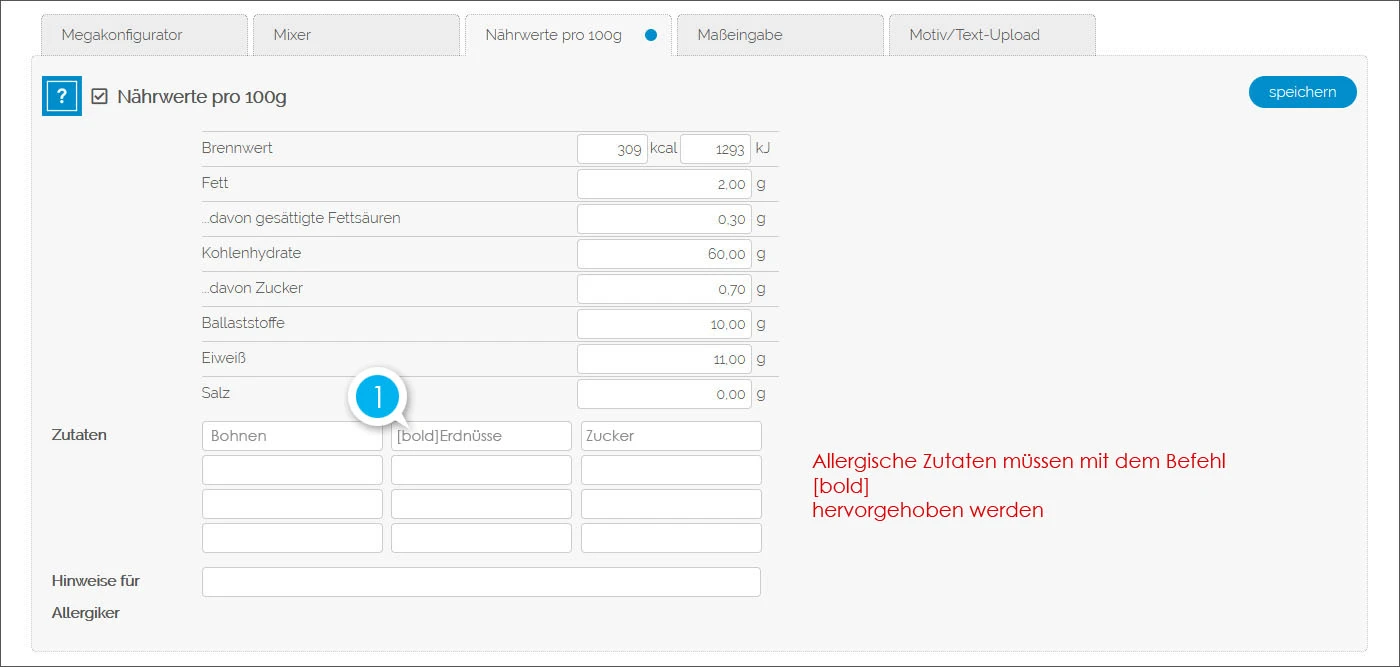The height and width of the screenshot is (667, 1400).
Task: Select the davon Zucker input field
Action: point(664,288)
